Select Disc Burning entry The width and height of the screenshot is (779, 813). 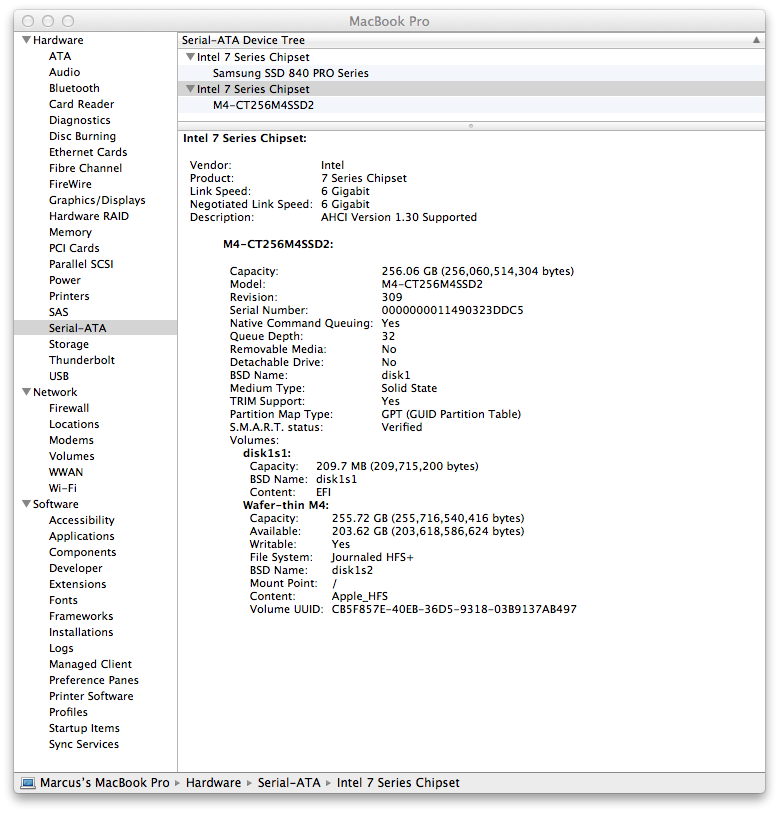click(x=82, y=136)
